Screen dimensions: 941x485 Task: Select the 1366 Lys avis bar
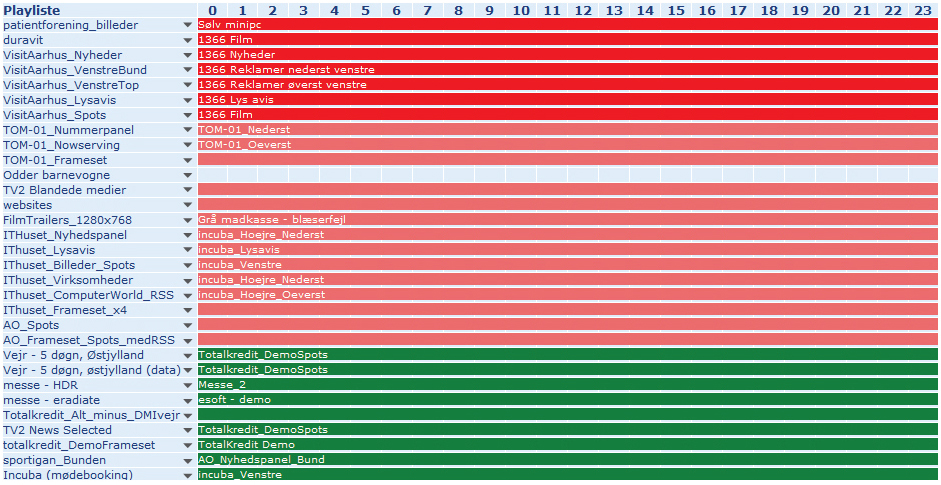pyautogui.click(x=568, y=100)
